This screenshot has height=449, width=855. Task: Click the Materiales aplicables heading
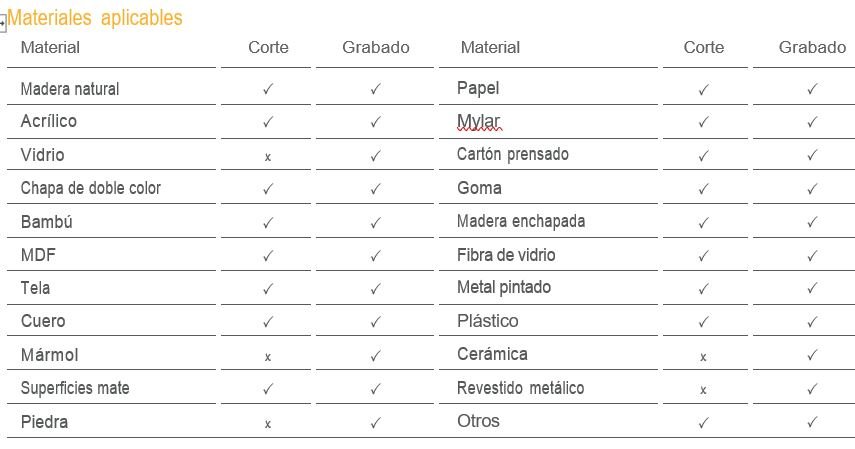[96, 18]
